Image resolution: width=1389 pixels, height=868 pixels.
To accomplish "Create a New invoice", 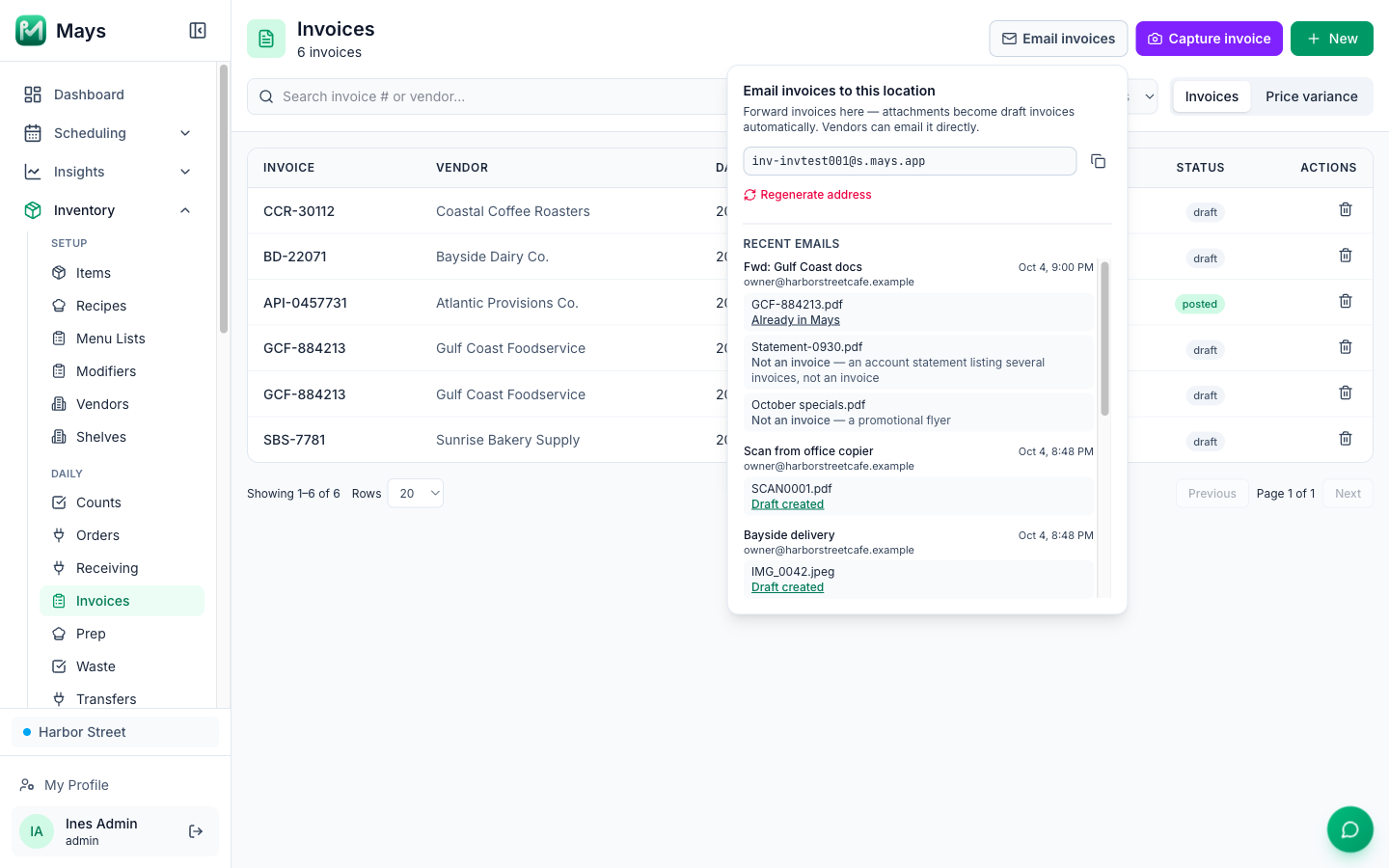I will pyautogui.click(x=1331, y=39).
